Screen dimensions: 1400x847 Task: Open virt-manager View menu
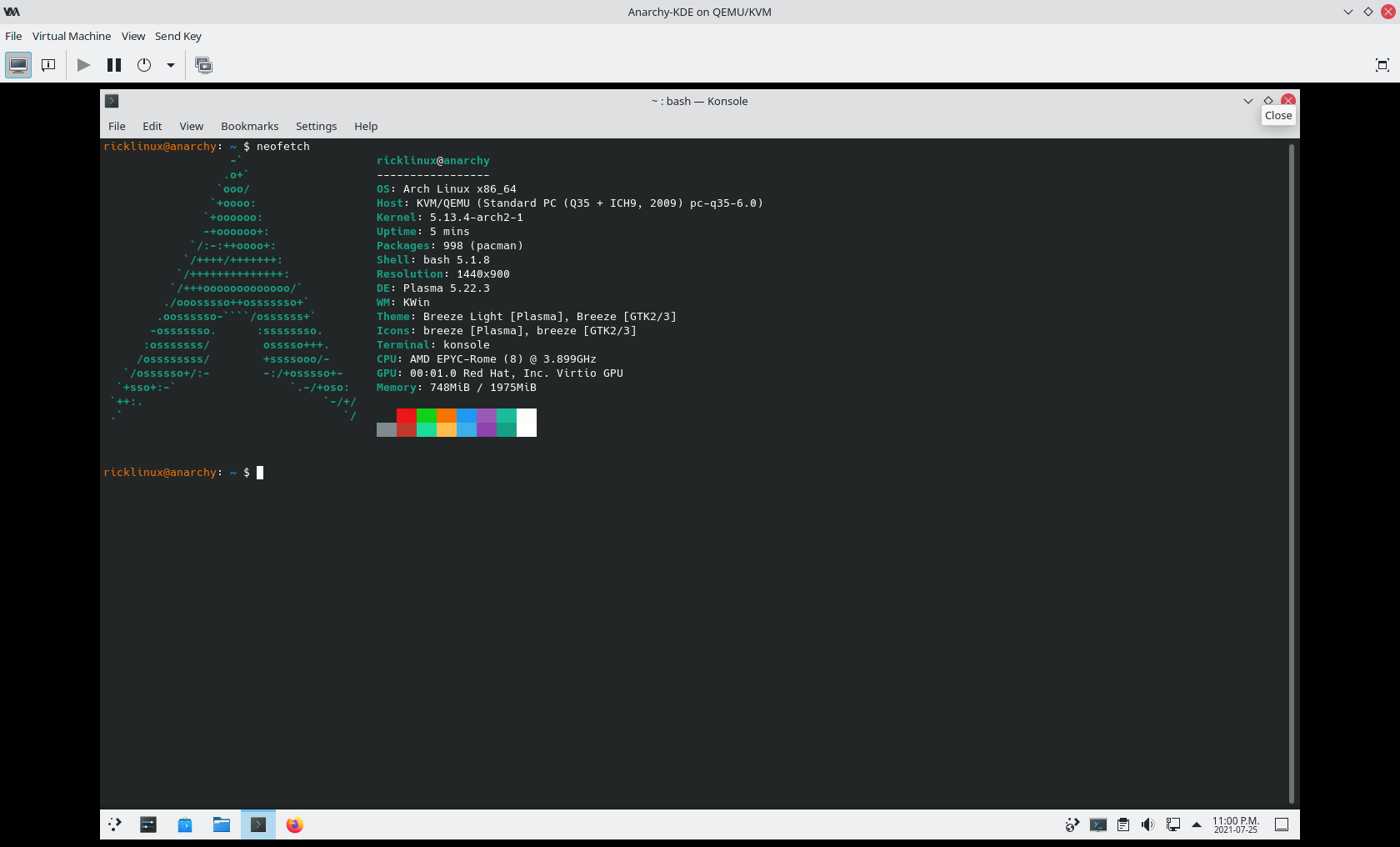133,36
